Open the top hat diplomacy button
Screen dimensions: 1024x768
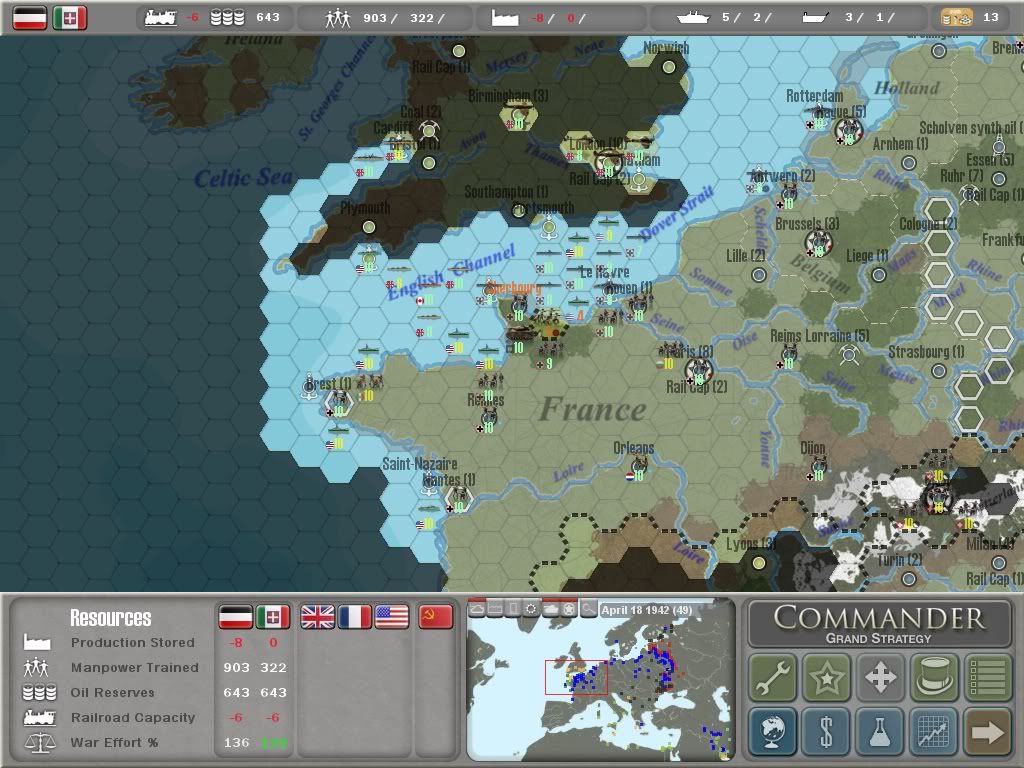pyautogui.click(x=934, y=677)
